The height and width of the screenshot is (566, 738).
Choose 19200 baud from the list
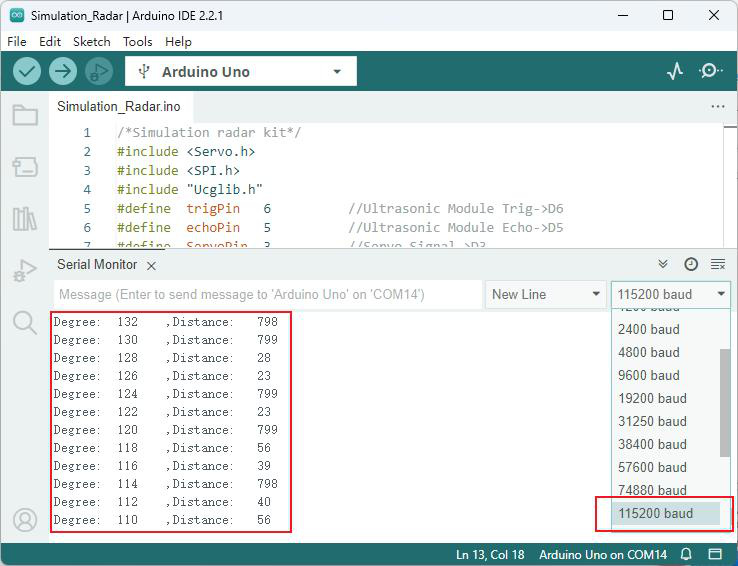coord(666,399)
